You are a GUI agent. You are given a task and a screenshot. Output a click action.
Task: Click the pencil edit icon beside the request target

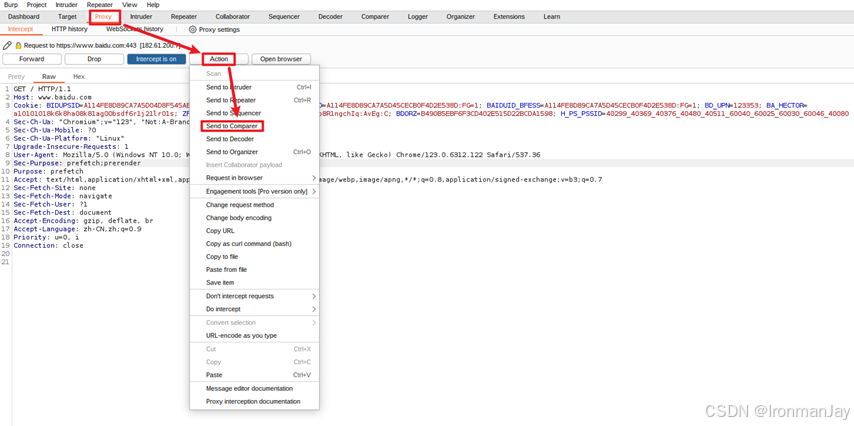[7, 46]
